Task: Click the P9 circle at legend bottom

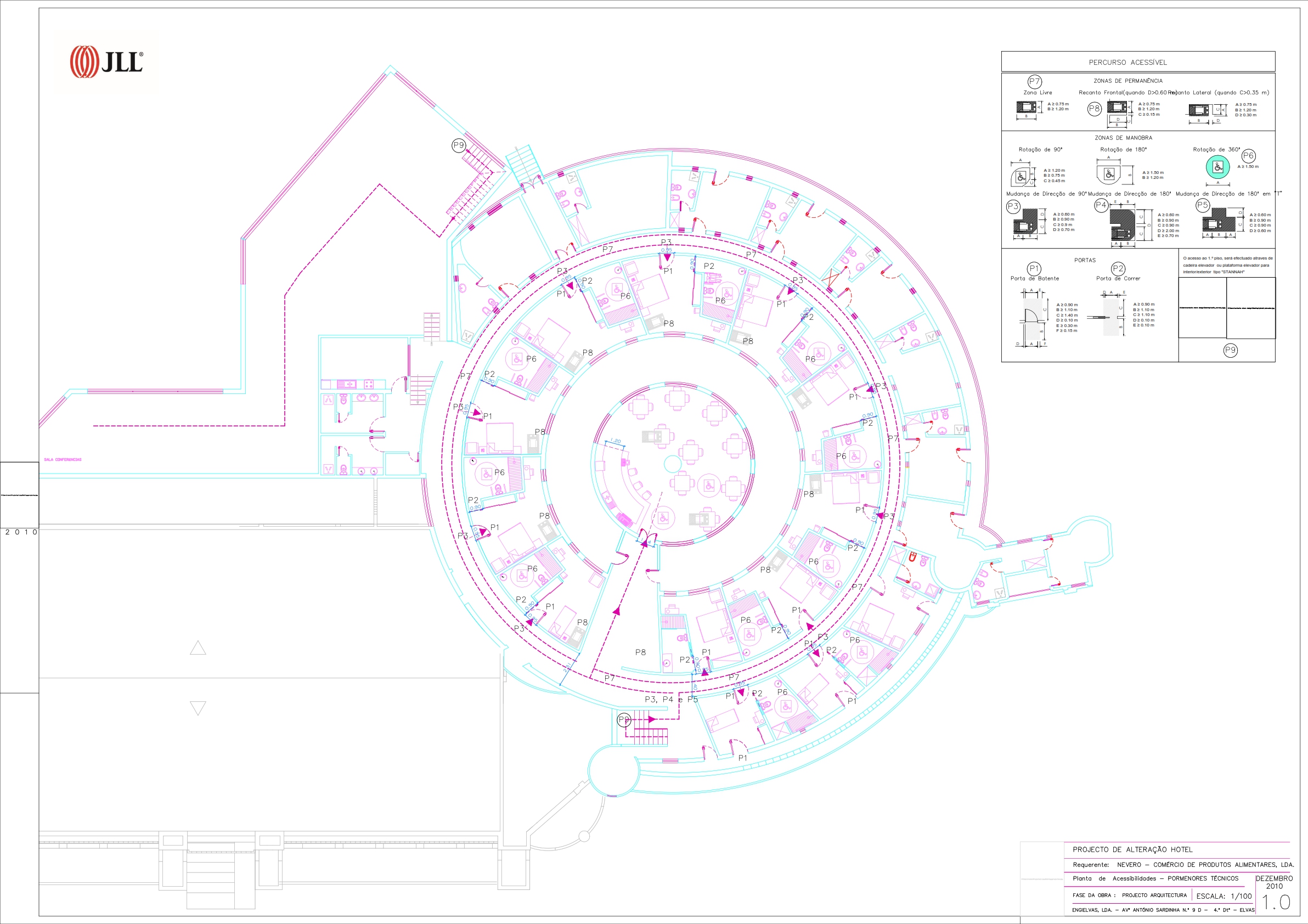Action: pos(1230,351)
